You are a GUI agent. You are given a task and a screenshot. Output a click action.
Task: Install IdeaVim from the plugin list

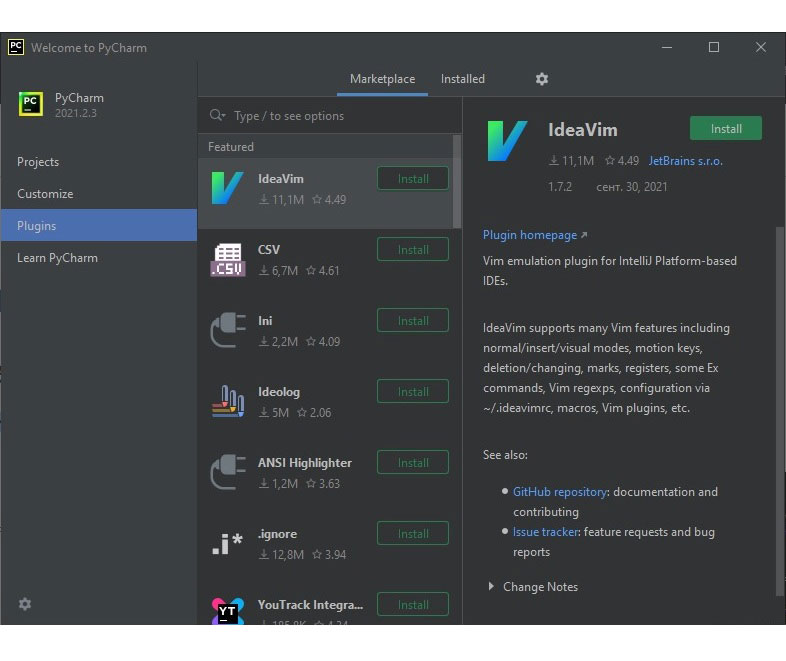(413, 179)
